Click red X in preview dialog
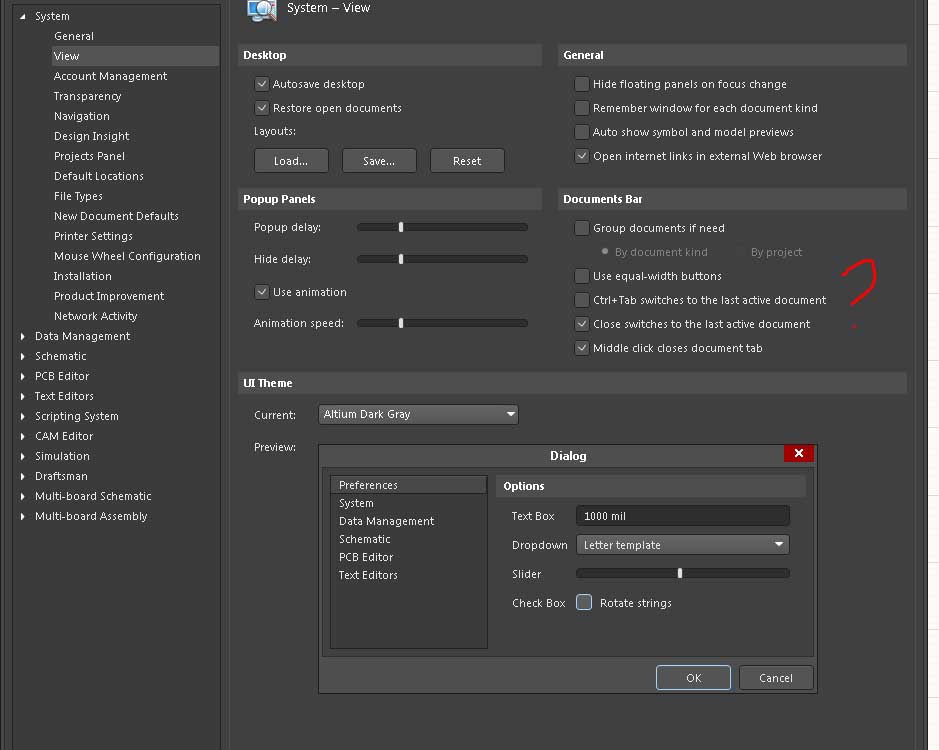The height and width of the screenshot is (750, 939). [x=798, y=454]
